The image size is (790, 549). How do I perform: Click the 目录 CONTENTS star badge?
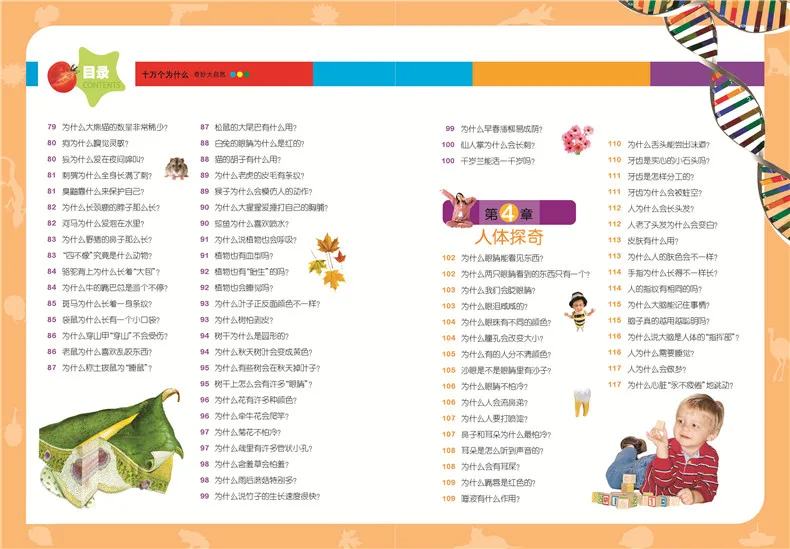(101, 77)
